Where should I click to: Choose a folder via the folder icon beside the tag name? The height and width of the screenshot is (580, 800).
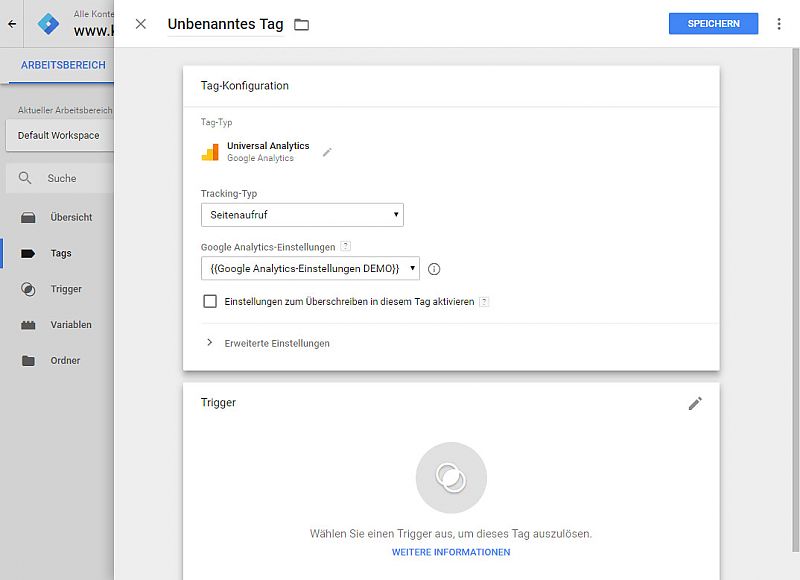pyautogui.click(x=302, y=24)
